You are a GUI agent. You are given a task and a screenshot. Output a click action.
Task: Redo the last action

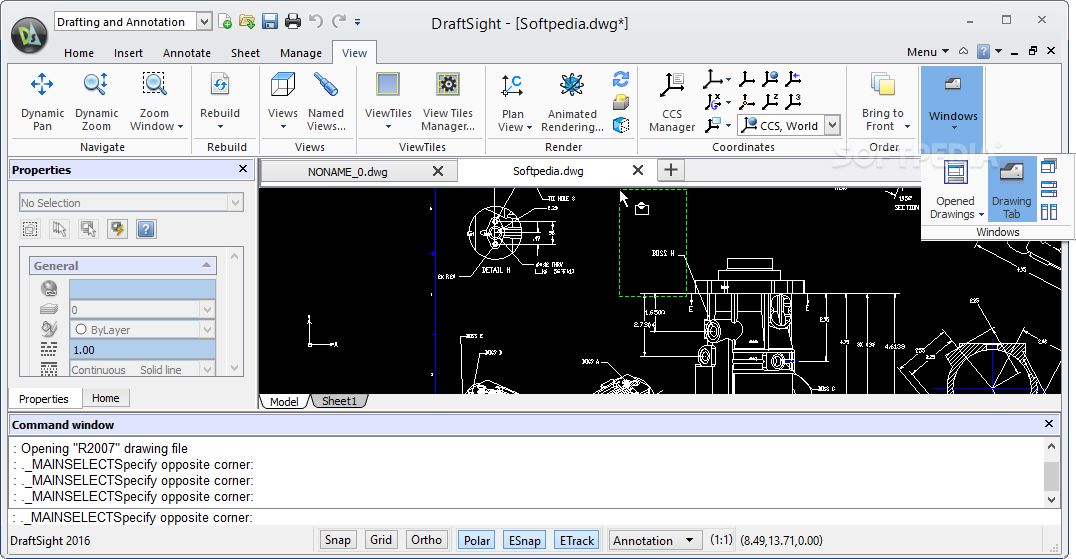pyautogui.click(x=339, y=22)
